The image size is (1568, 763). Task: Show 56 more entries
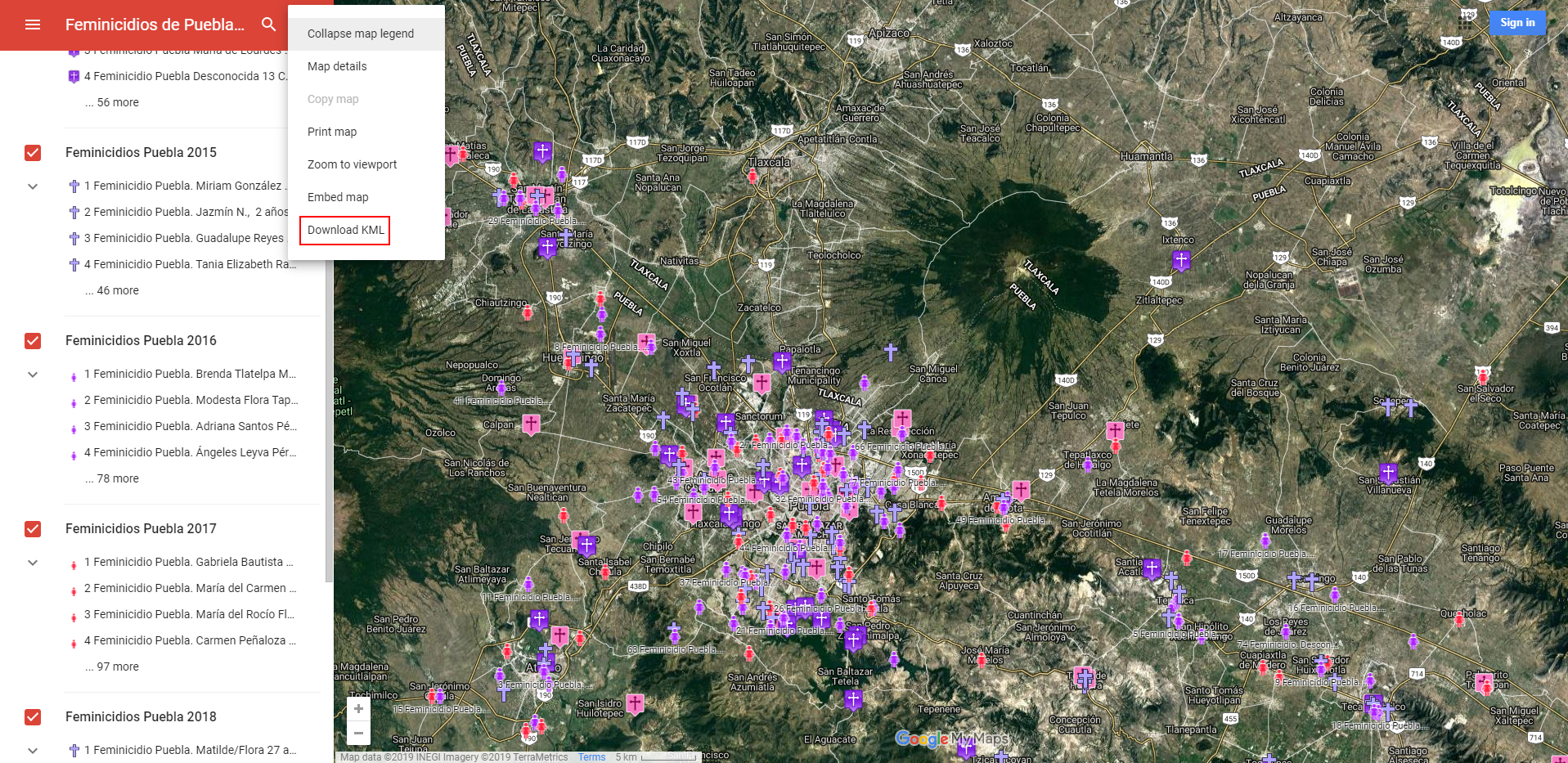[x=112, y=102]
